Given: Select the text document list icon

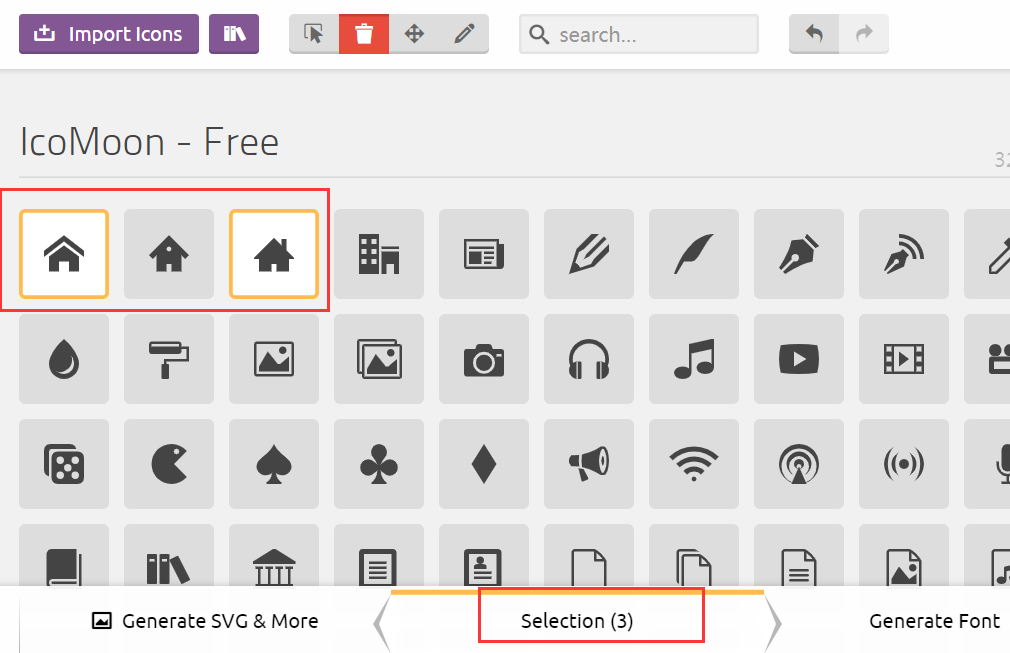Looking at the screenshot, I should 379,555.
